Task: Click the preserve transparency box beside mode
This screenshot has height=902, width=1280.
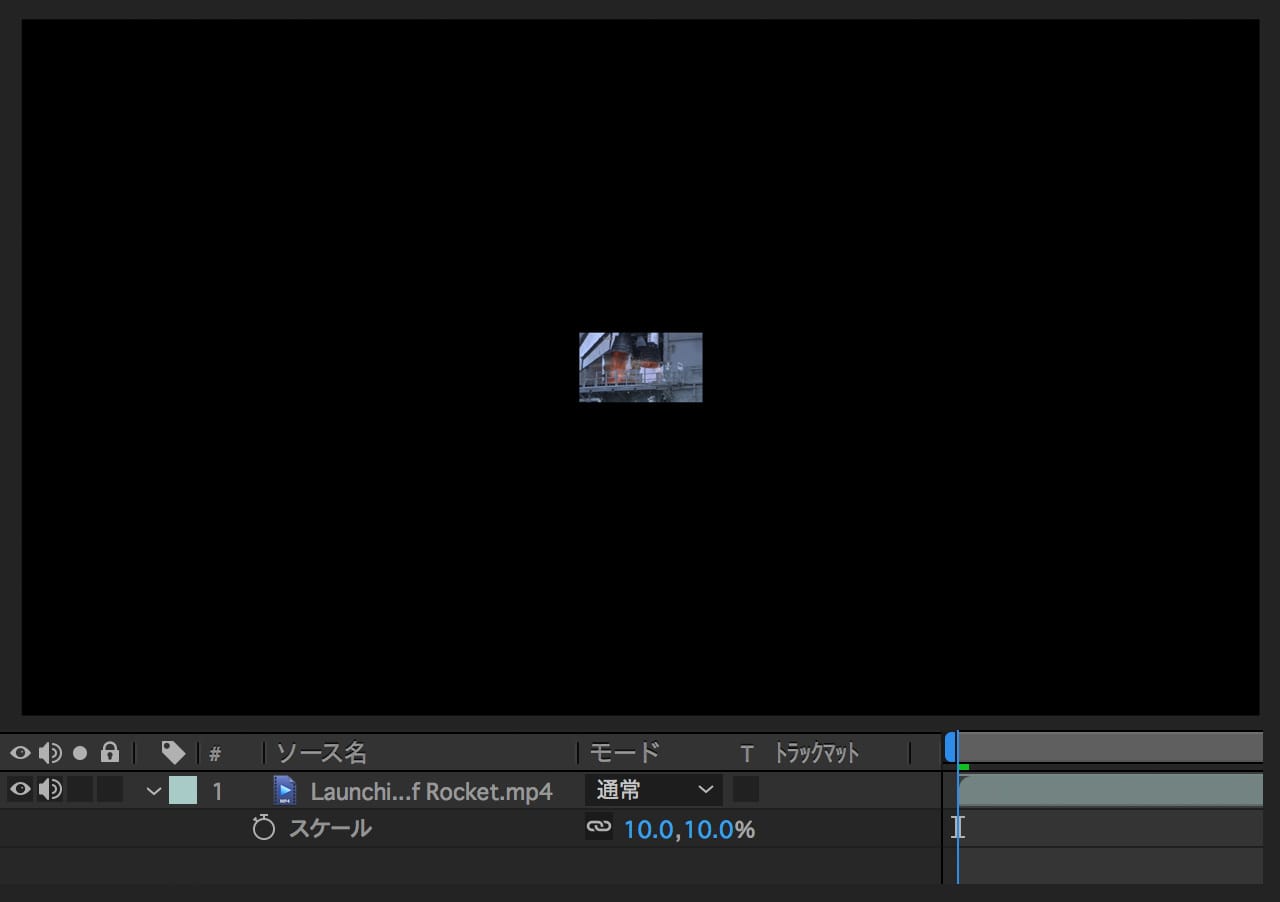Action: pyautogui.click(x=745, y=790)
